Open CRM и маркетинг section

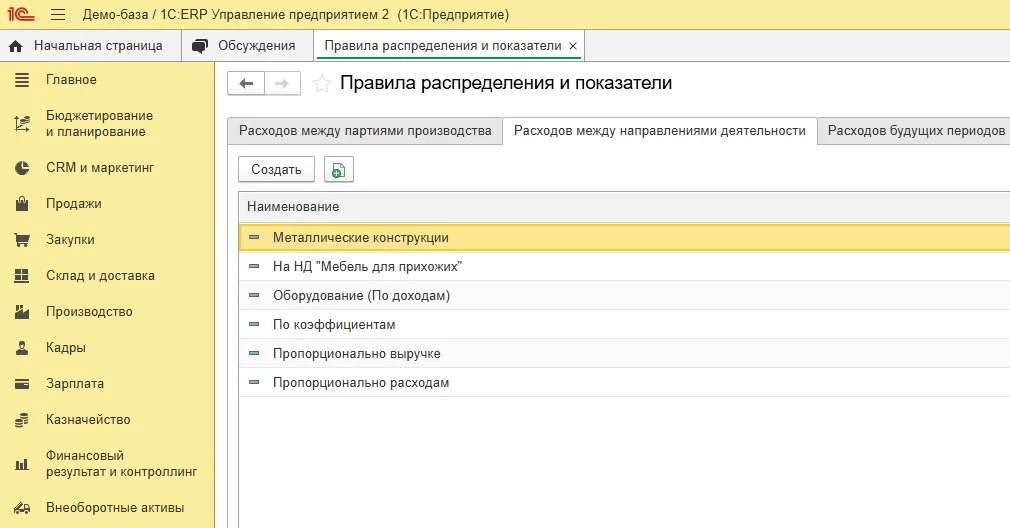pos(100,167)
